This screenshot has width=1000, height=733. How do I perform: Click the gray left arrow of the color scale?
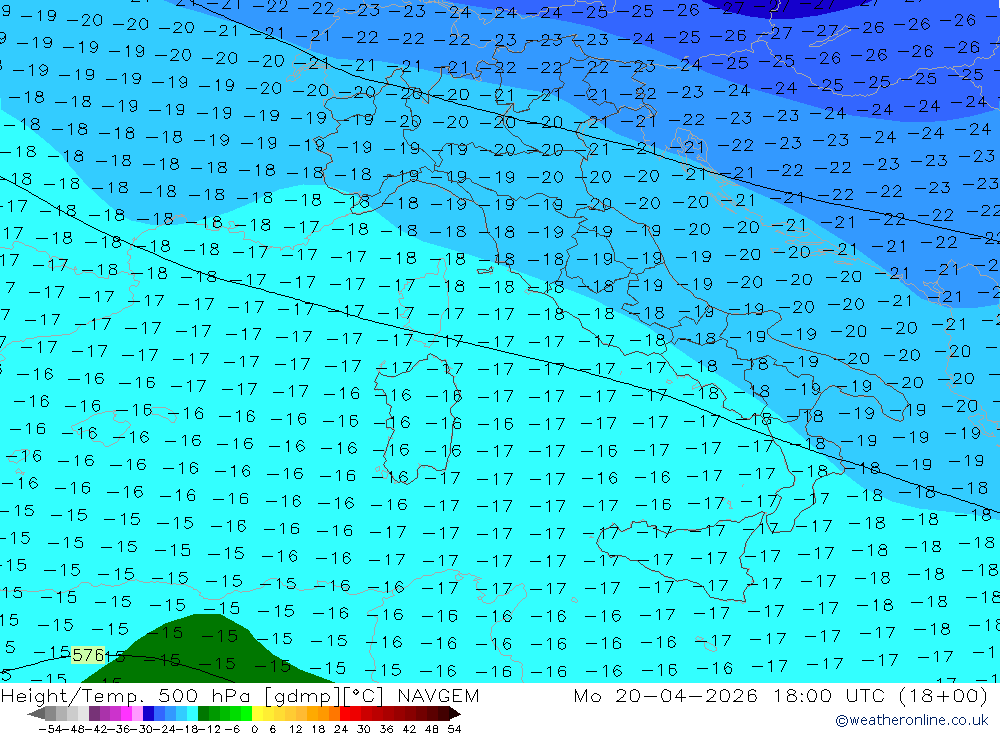point(36,714)
